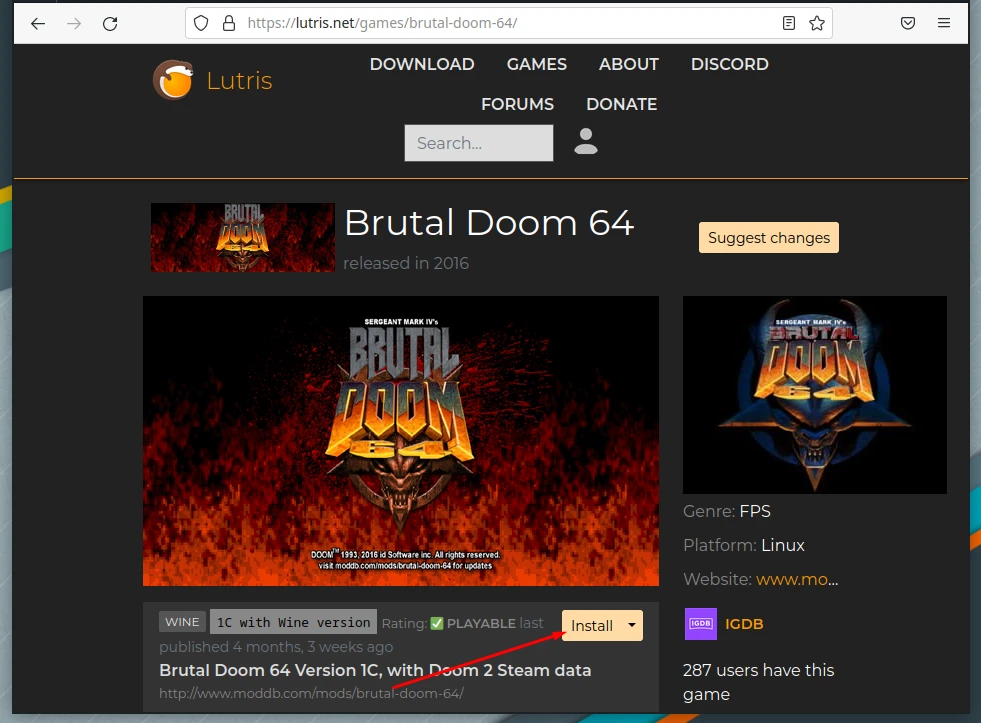Screen dimensions: 981x723
Task: Click the IGDB purple logo icon
Action: pyautogui.click(x=701, y=624)
